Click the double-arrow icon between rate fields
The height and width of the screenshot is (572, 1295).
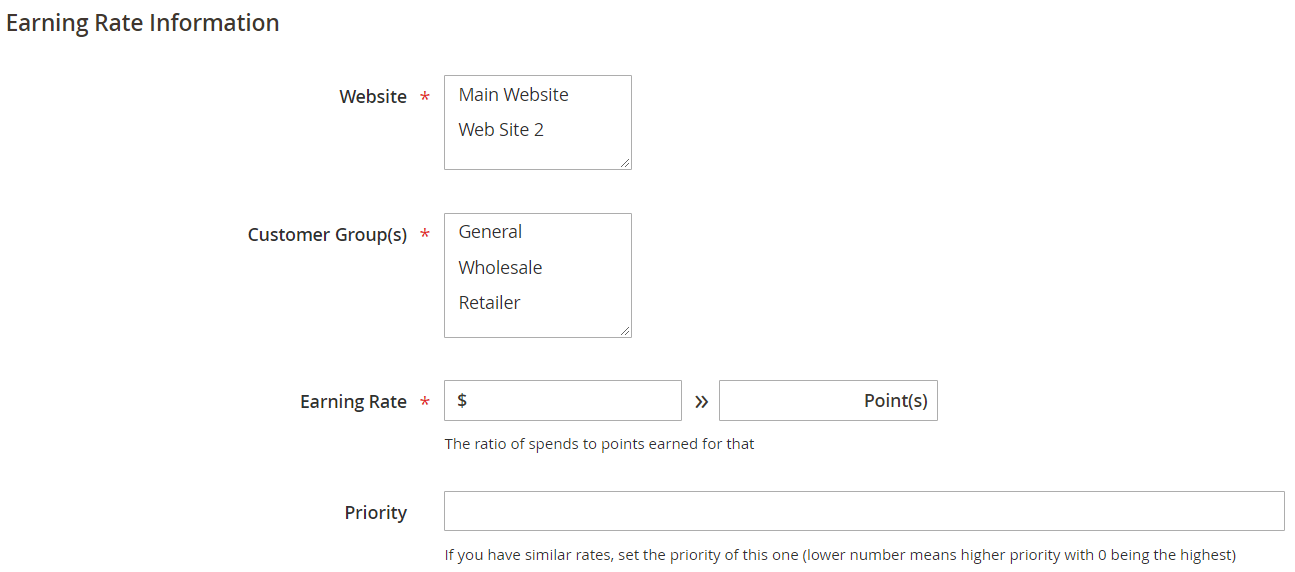point(701,402)
